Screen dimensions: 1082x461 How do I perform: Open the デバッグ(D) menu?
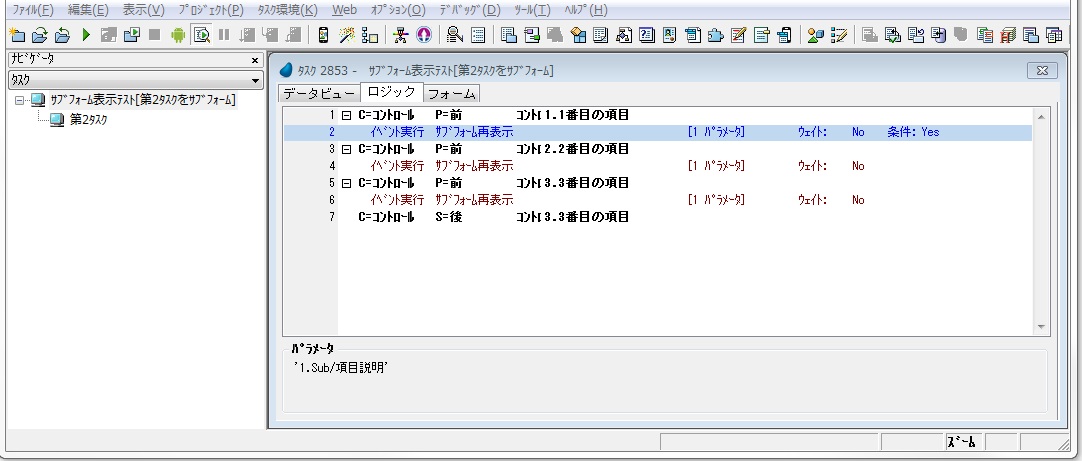[460, 10]
